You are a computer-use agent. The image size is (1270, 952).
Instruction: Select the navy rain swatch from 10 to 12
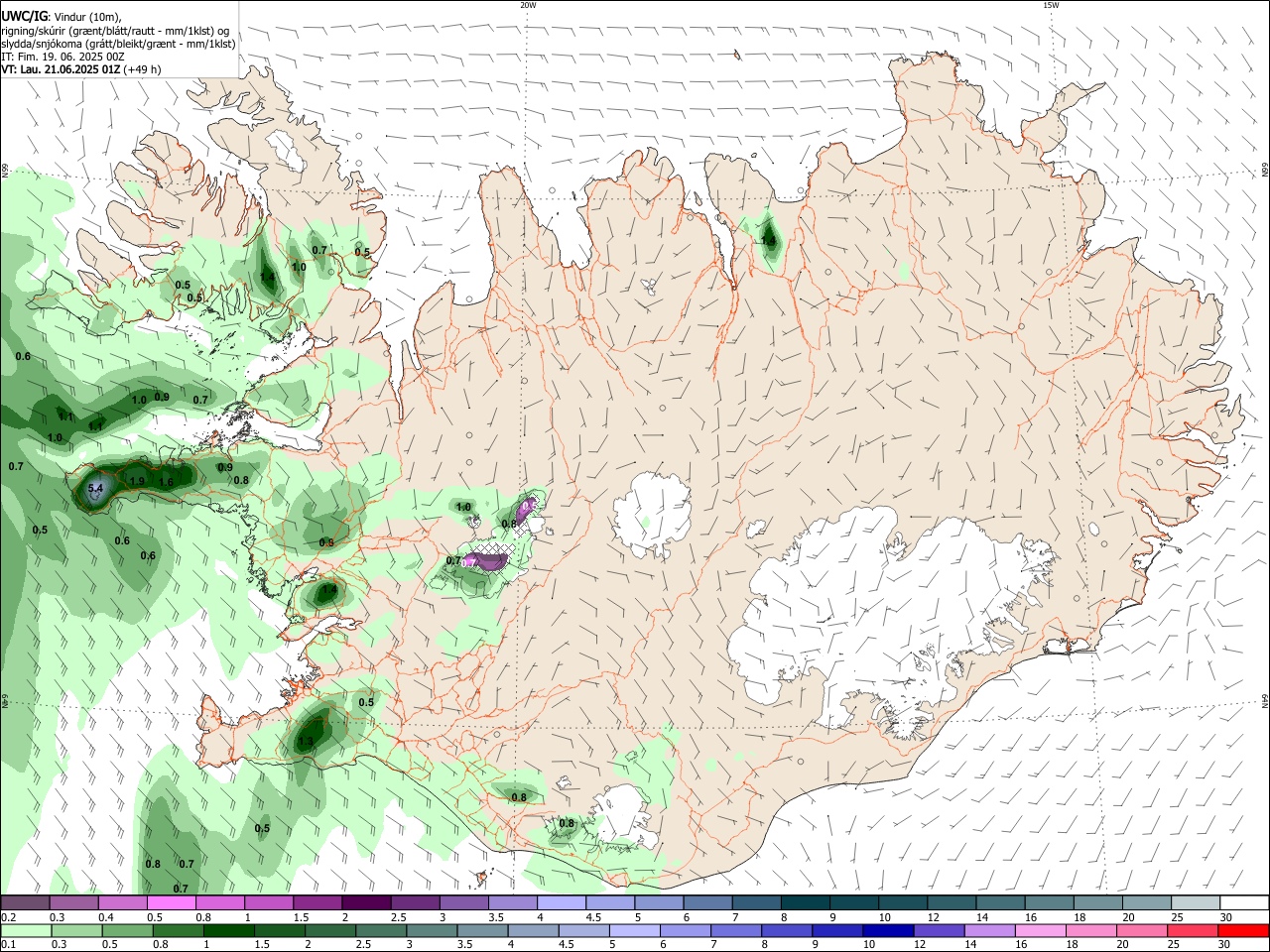pos(889,930)
